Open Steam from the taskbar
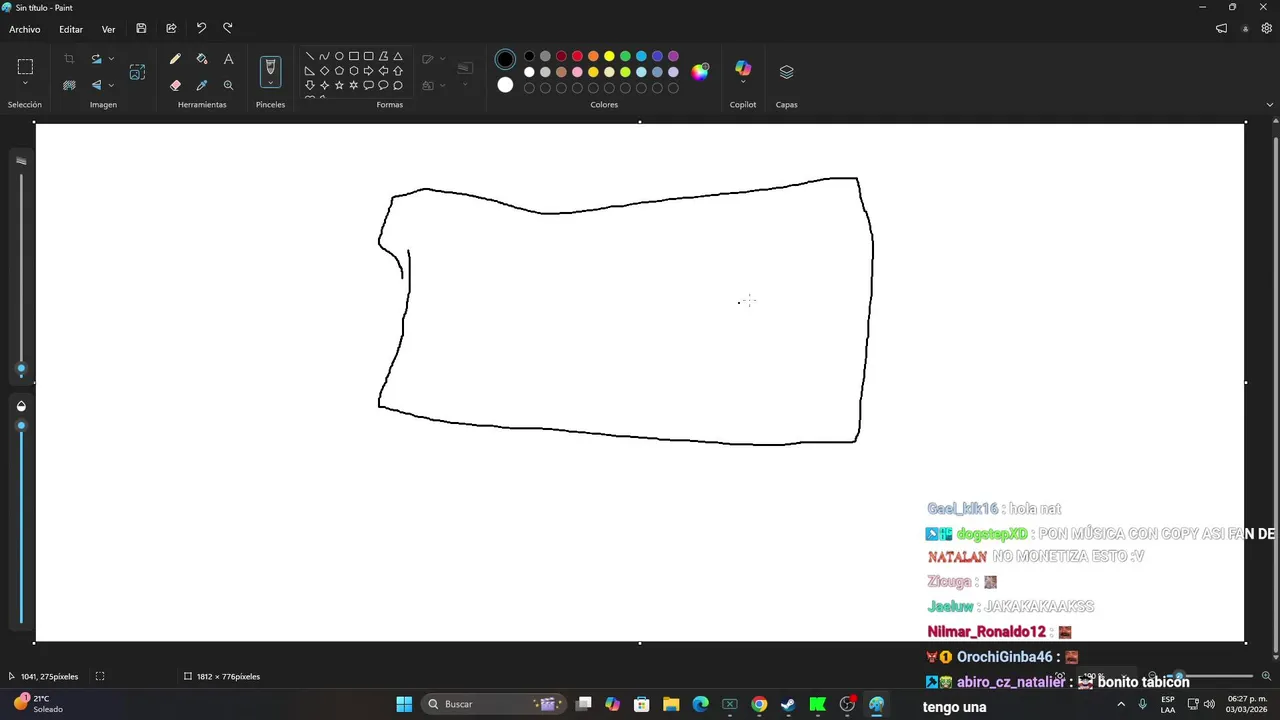Image resolution: width=1280 pixels, height=720 pixels. point(788,704)
